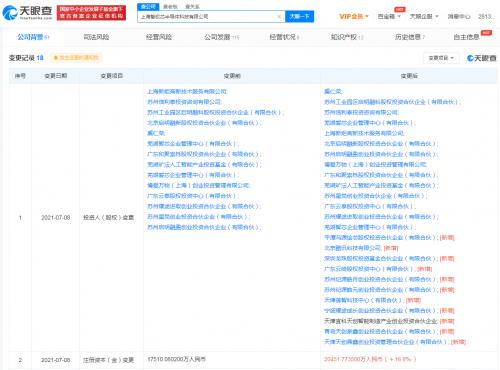Clear the search box with the X icon
500x370 pixels.
[279, 16]
